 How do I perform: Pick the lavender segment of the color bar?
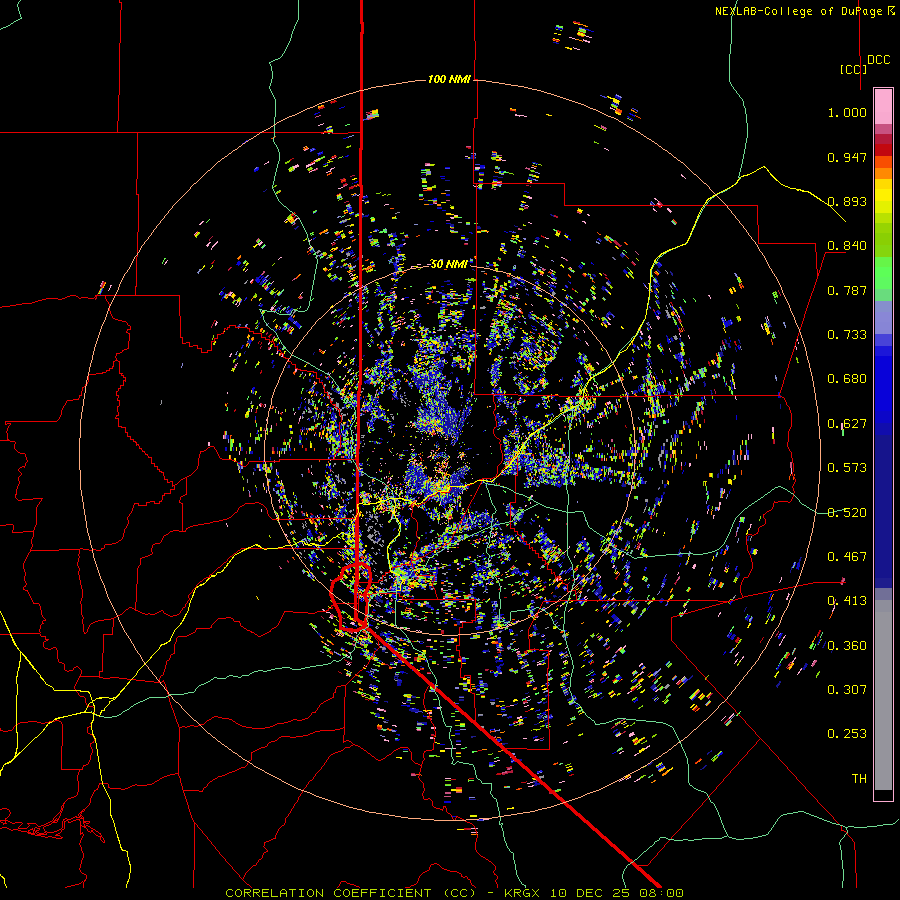coord(883,317)
